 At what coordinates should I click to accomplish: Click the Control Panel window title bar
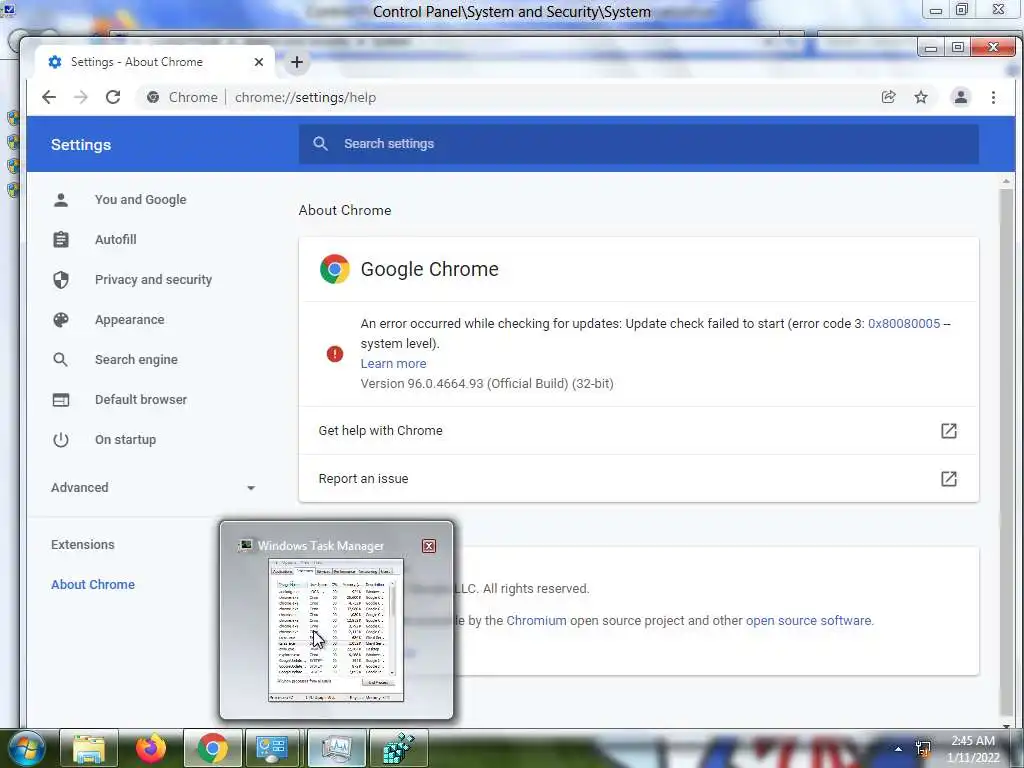pyautogui.click(x=511, y=12)
